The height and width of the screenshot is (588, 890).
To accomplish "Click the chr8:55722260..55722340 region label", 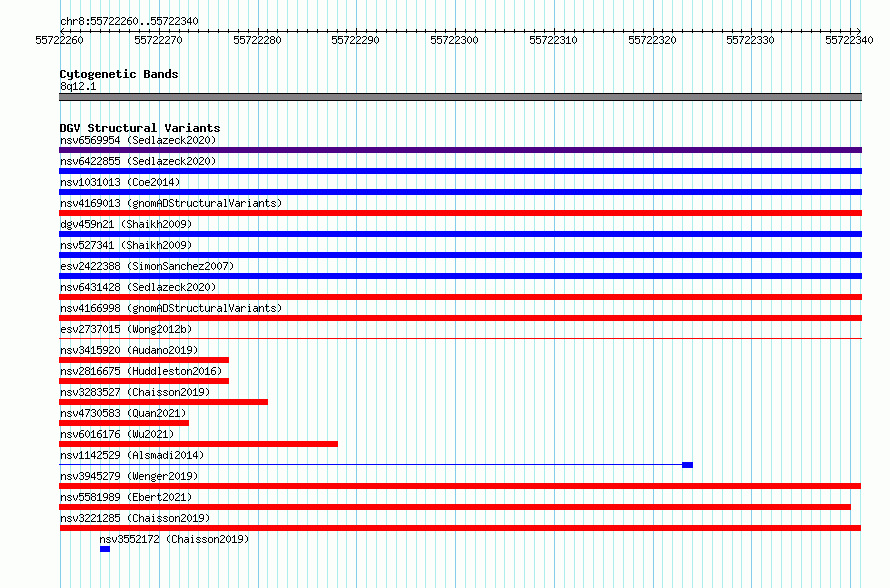I will [129, 21].
